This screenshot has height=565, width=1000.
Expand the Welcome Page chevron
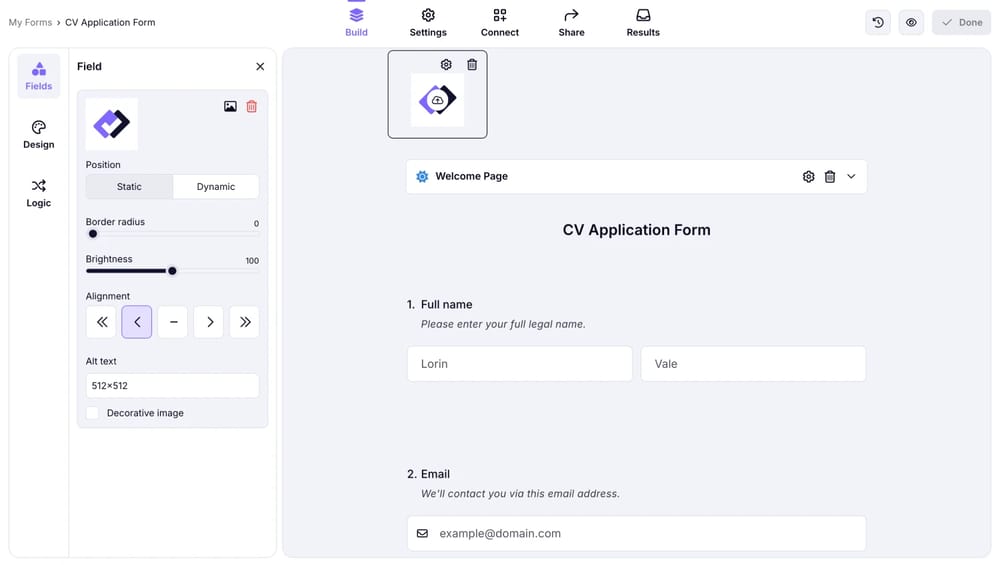tap(851, 177)
